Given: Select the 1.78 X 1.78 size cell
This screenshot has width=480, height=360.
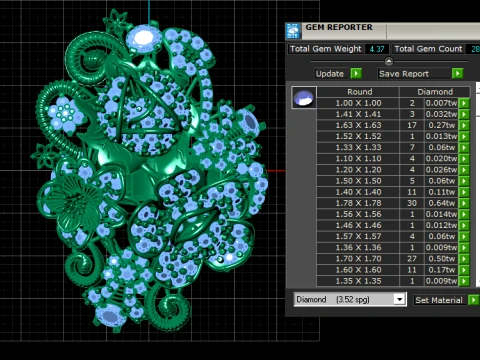Looking at the screenshot, I should point(358,203).
